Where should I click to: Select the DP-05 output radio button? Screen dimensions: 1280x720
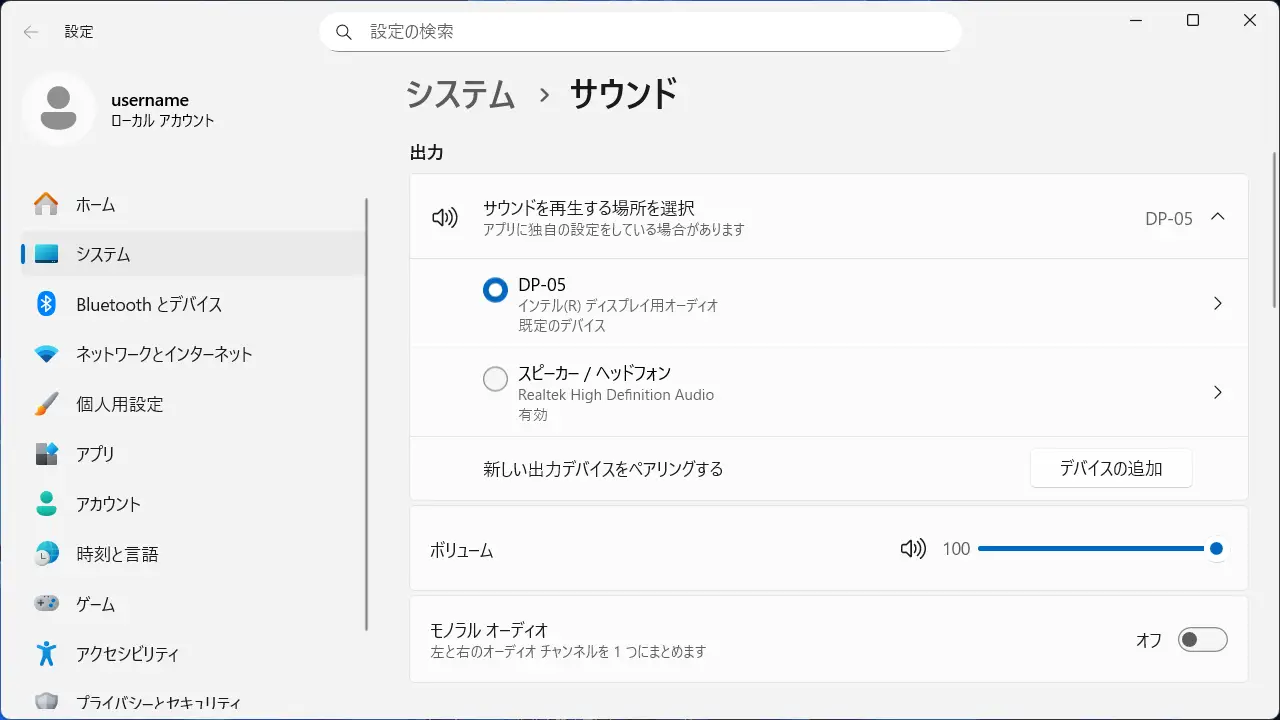click(x=495, y=290)
